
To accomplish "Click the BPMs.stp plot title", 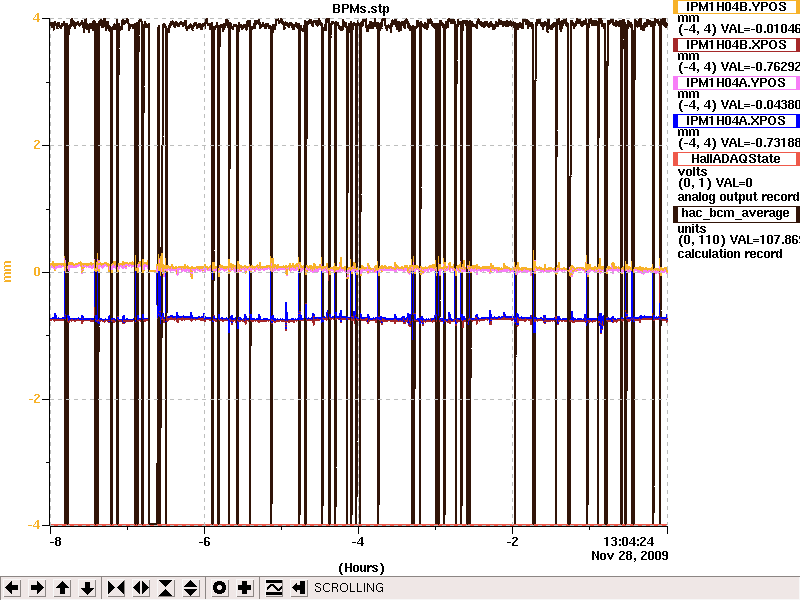I will 361,9.
